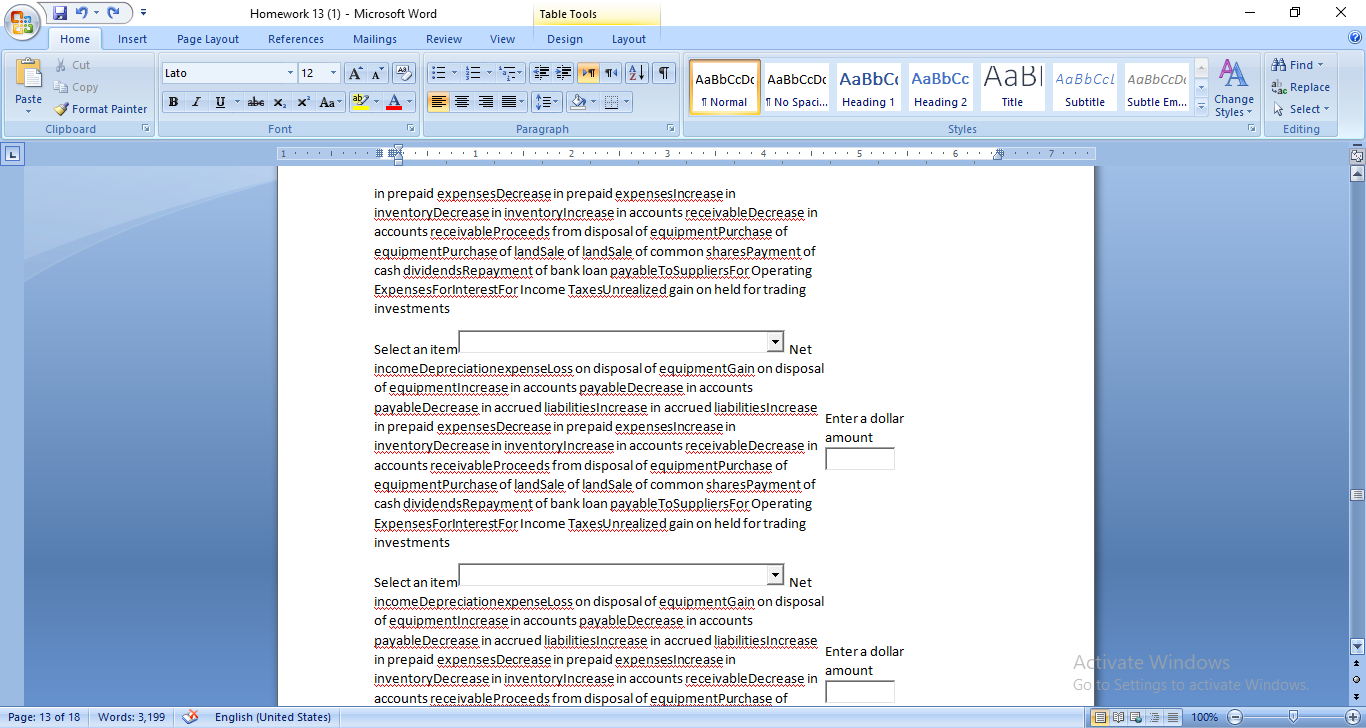Open the borders dropdown arrow
Image resolution: width=1366 pixels, height=728 pixels.
[626, 102]
